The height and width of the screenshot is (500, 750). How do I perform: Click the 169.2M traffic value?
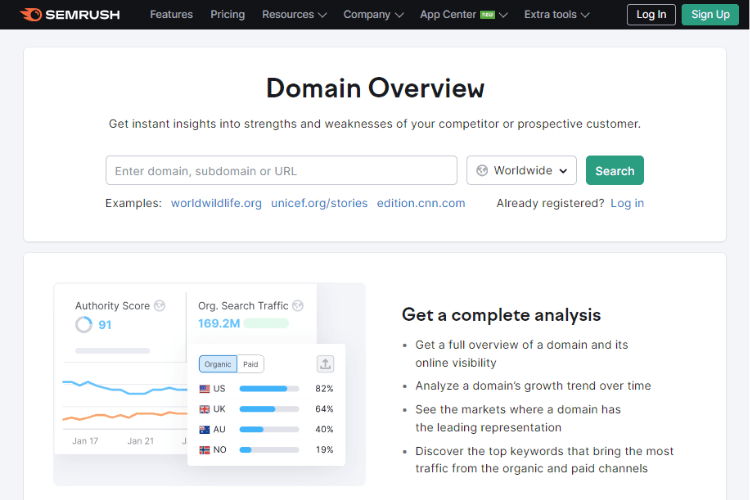[219, 323]
